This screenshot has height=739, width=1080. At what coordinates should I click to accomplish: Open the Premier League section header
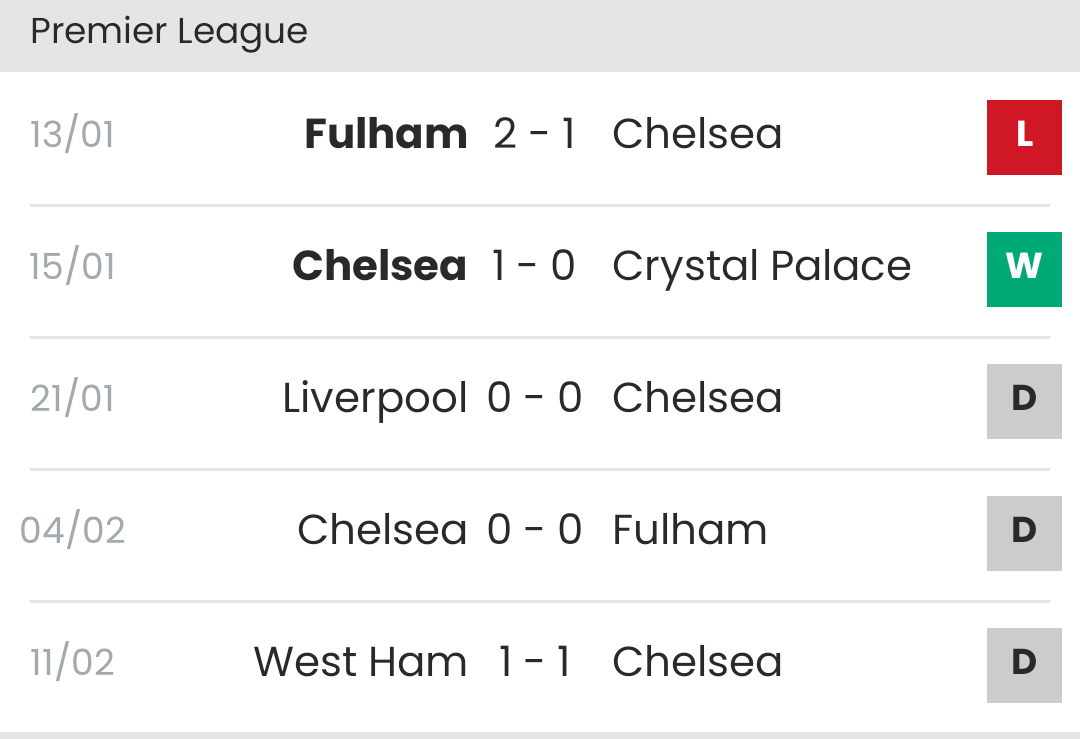tap(169, 32)
